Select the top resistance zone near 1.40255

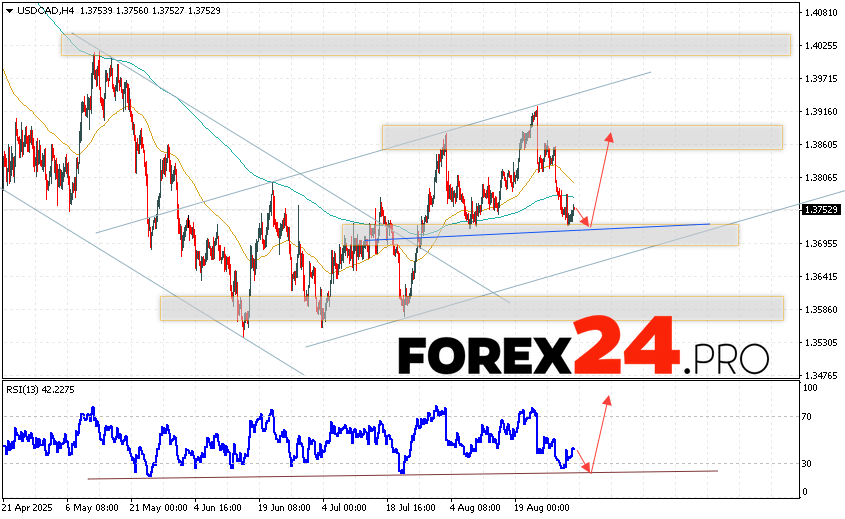pos(425,44)
